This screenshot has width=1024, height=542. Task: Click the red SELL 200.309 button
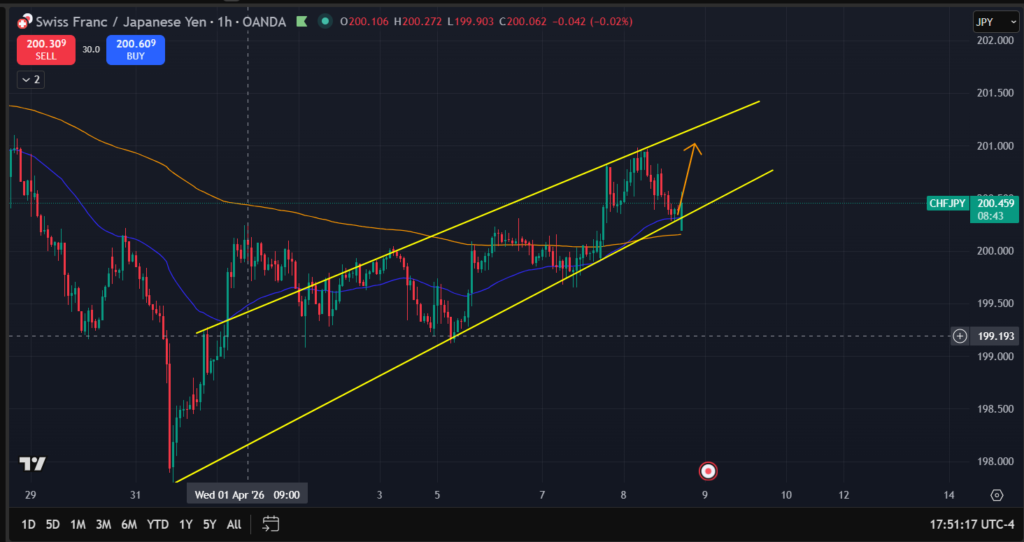[46, 50]
